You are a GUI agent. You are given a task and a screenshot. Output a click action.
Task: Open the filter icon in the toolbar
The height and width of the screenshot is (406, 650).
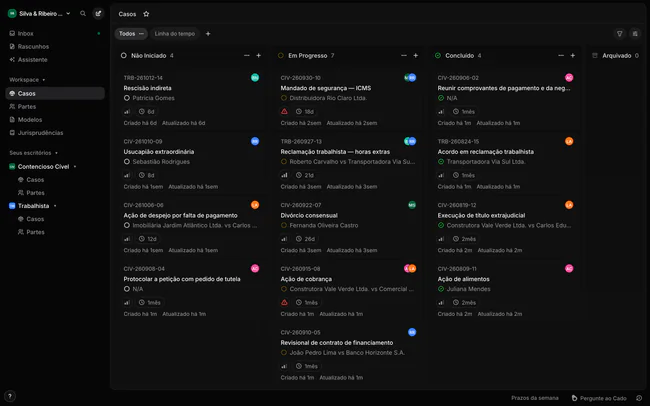(x=619, y=34)
